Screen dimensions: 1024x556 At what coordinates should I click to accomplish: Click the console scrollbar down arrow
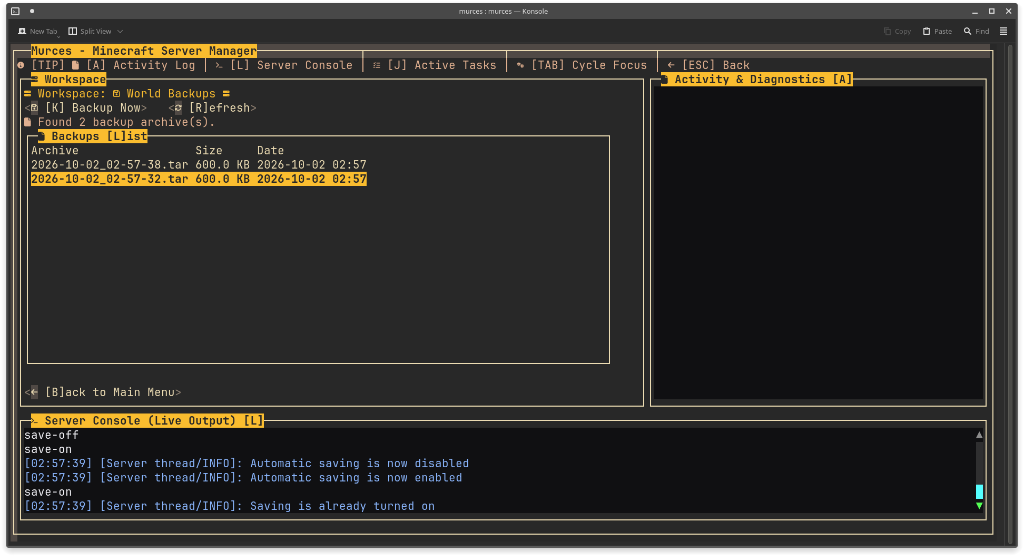pyautogui.click(x=979, y=506)
